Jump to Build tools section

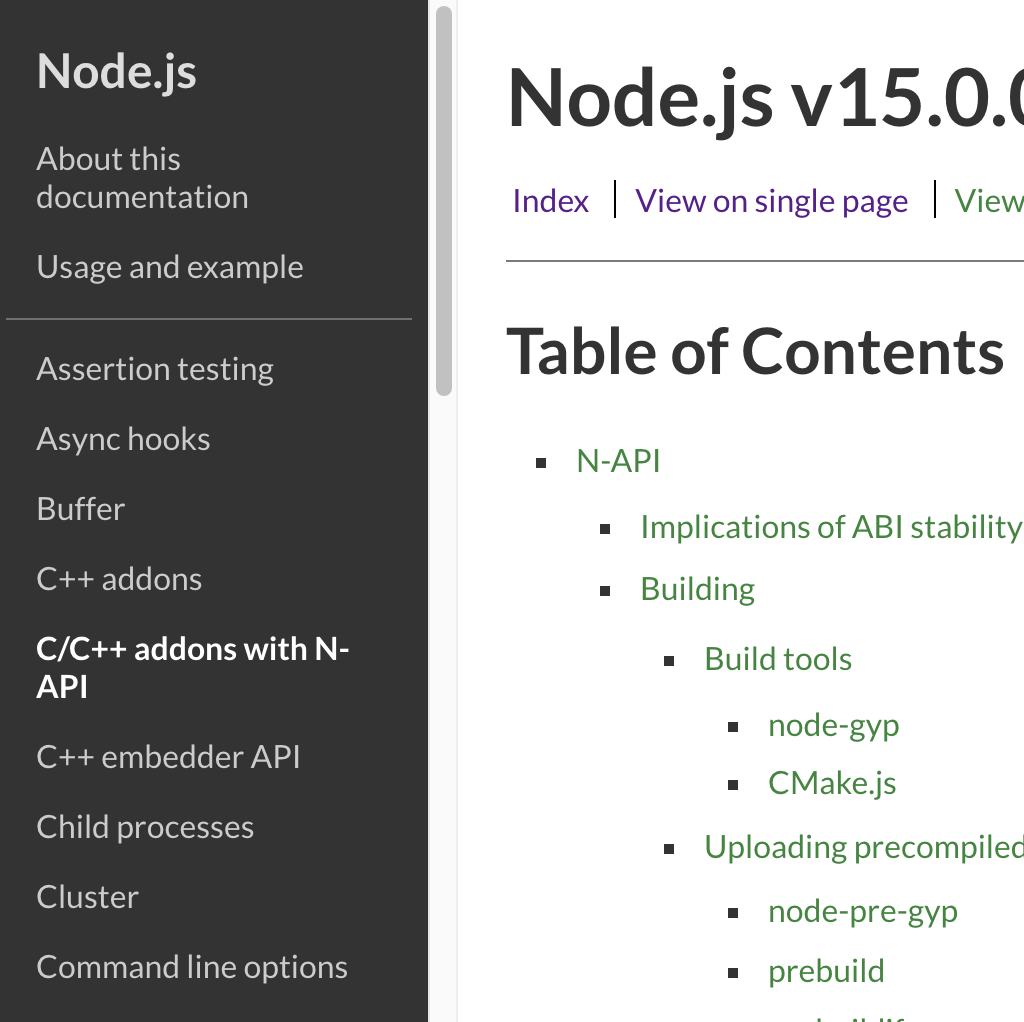click(778, 659)
